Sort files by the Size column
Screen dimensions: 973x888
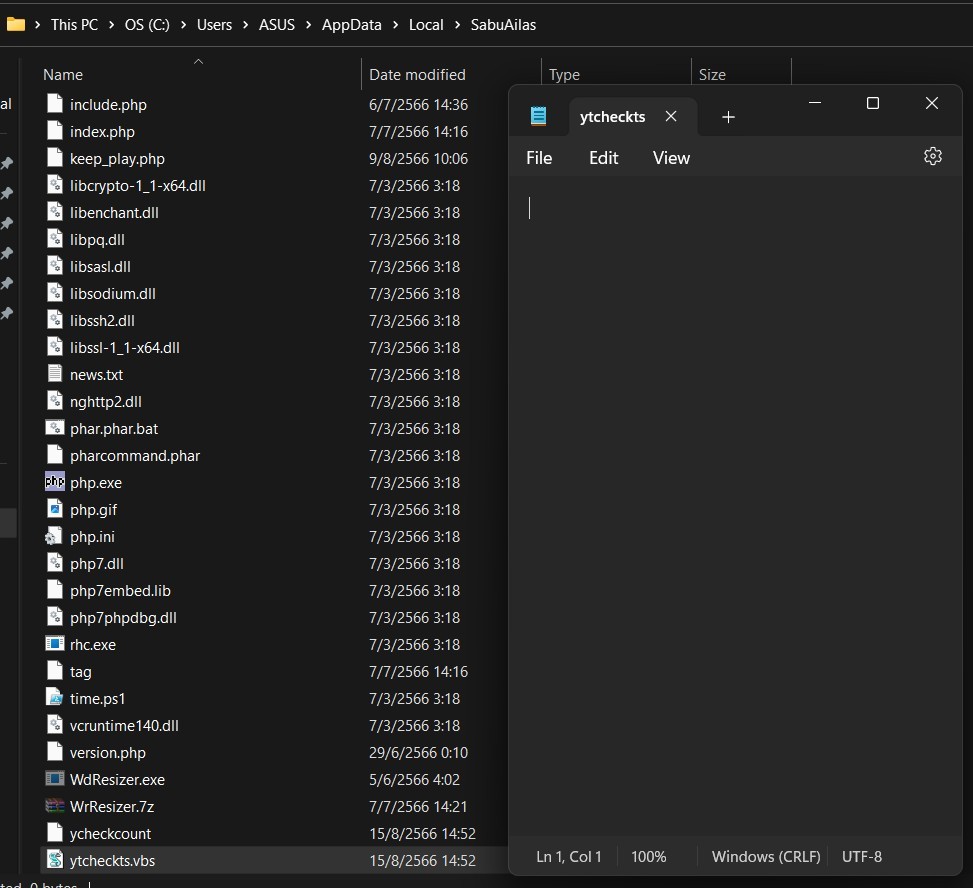coord(712,74)
